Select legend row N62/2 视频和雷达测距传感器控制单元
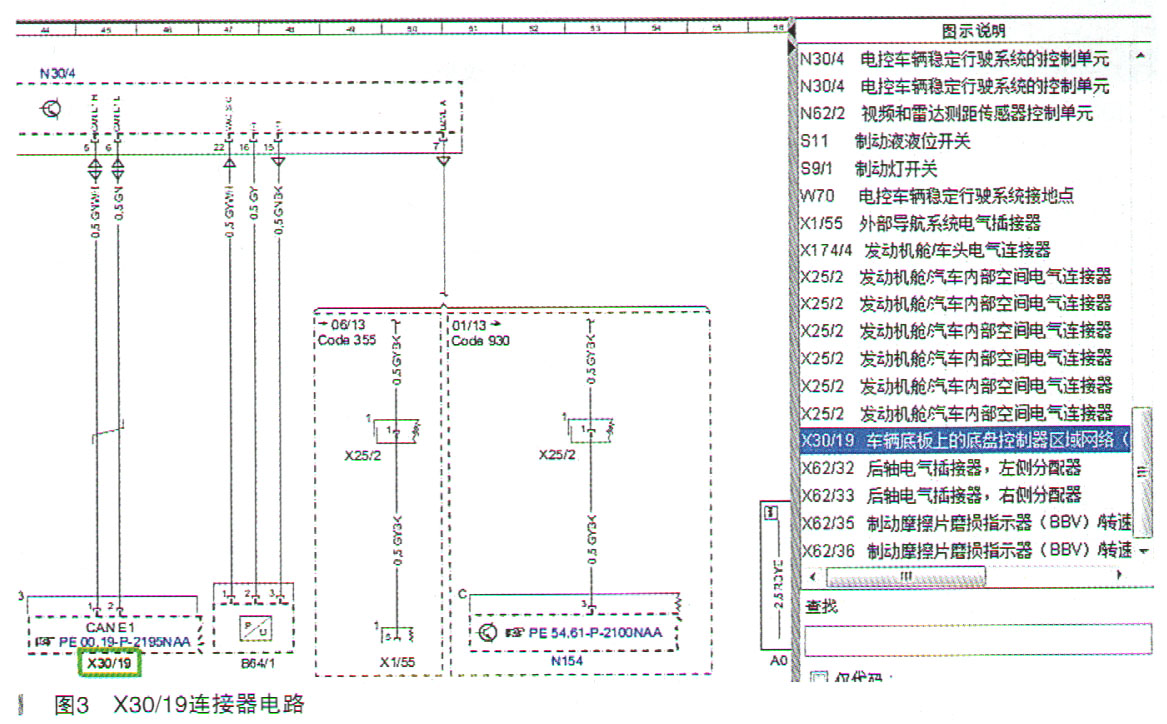The width and height of the screenshot is (1167, 724). (x=964, y=113)
